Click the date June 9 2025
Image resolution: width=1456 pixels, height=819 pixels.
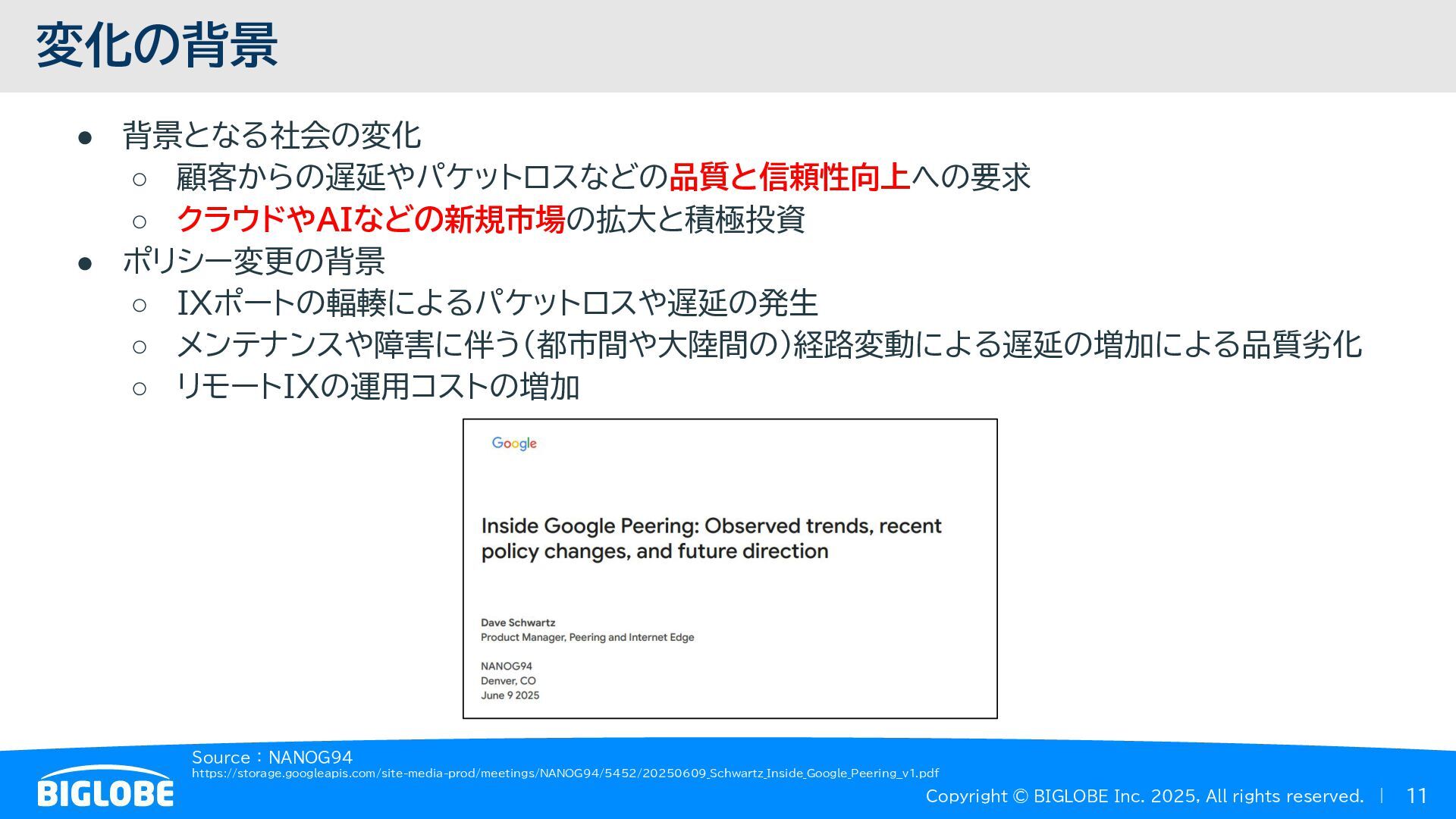(510, 695)
